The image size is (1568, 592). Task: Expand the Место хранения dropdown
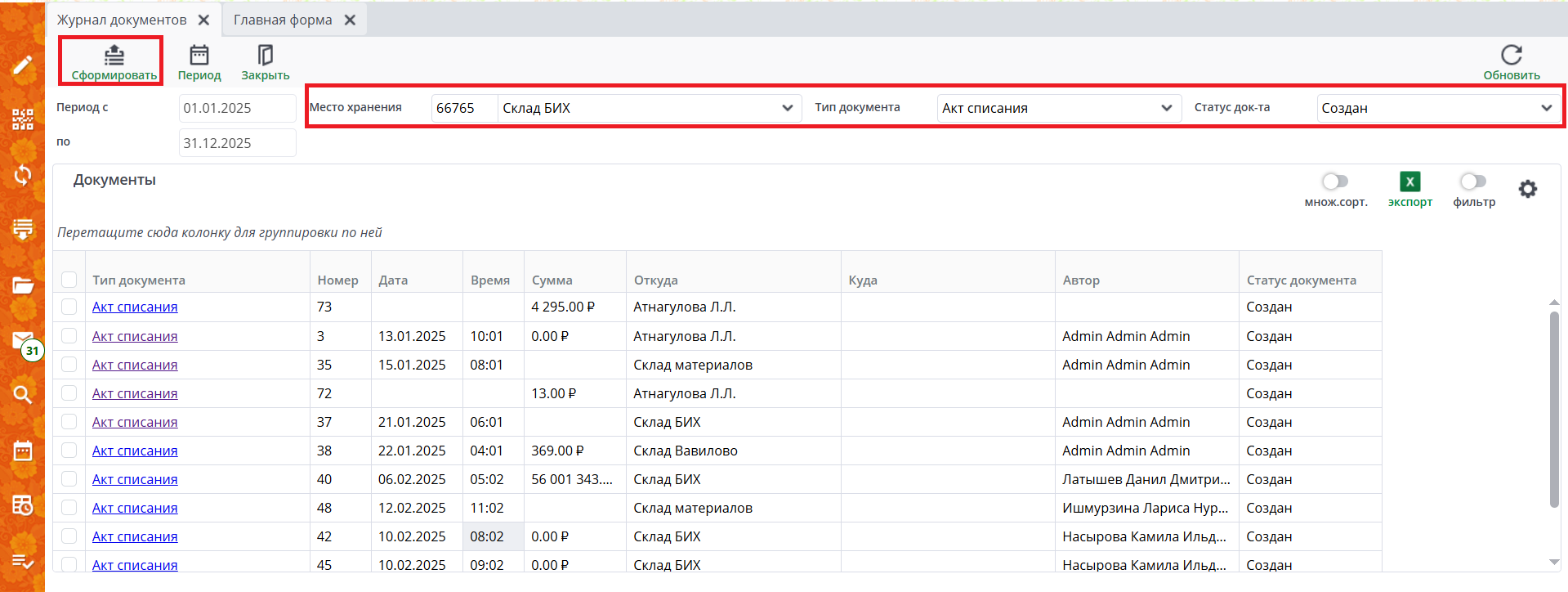tap(787, 108)
